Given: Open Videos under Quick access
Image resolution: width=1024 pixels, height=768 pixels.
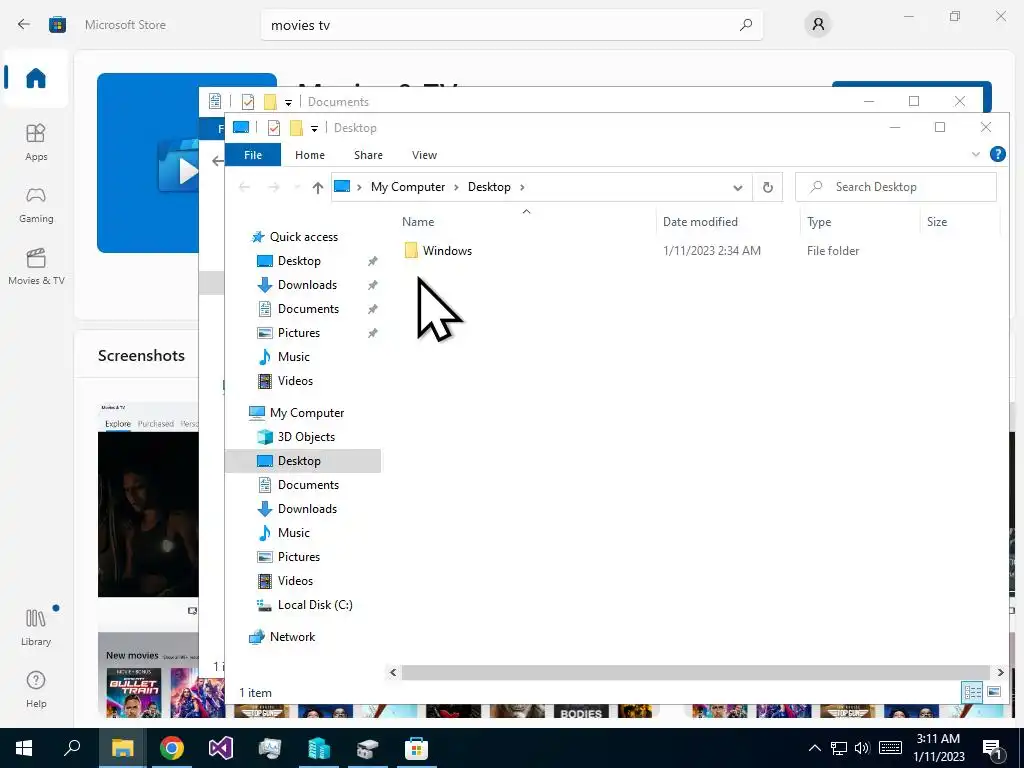Looking at the screenshot, I should click(x=295, y=381).
